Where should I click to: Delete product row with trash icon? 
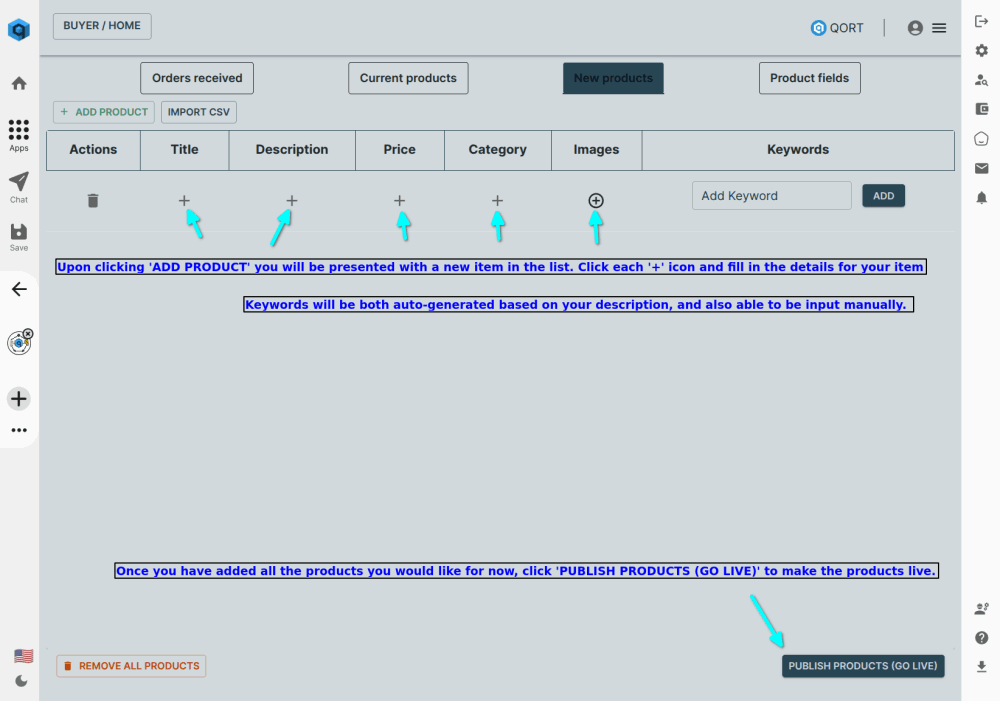point(93,201)
